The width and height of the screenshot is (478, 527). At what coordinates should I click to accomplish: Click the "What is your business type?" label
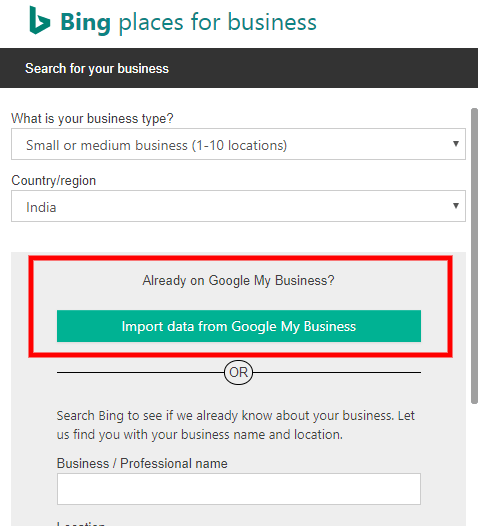(x=92, y=119)
